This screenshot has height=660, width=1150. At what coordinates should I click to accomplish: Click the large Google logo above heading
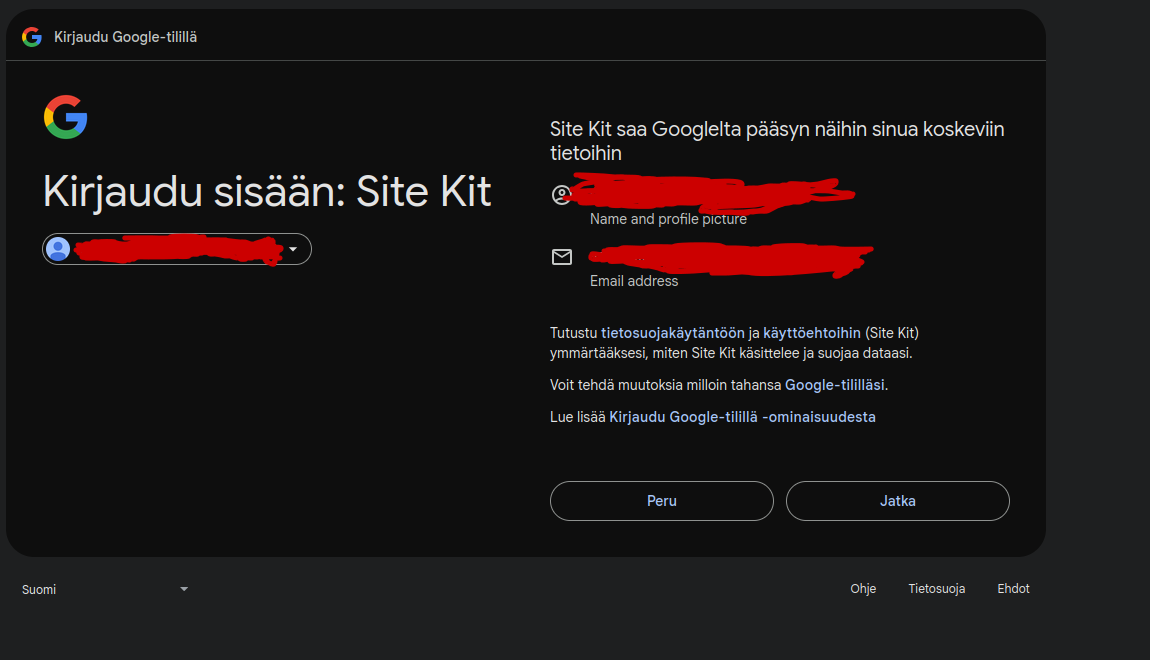click(66, 117)
